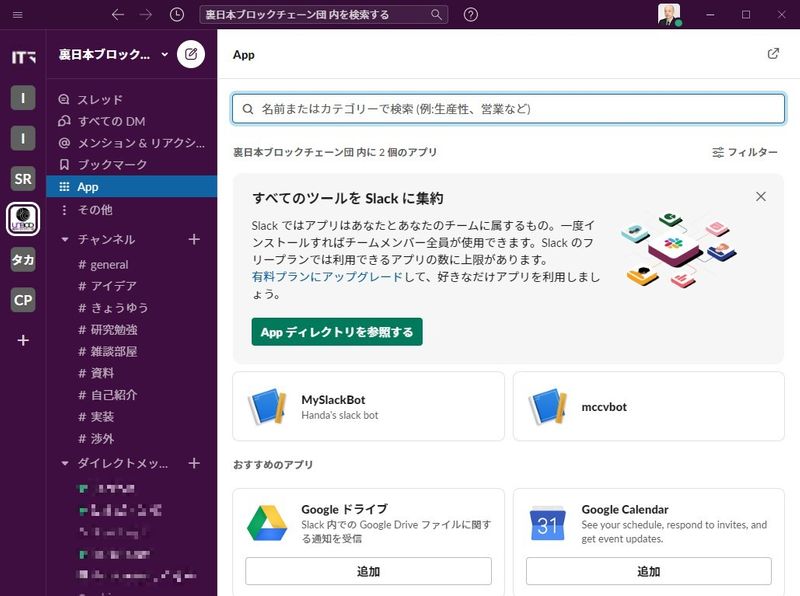Add a channel using the plus icon
The height and width of the screenshot is (596, 800).
tap(195, 240)
